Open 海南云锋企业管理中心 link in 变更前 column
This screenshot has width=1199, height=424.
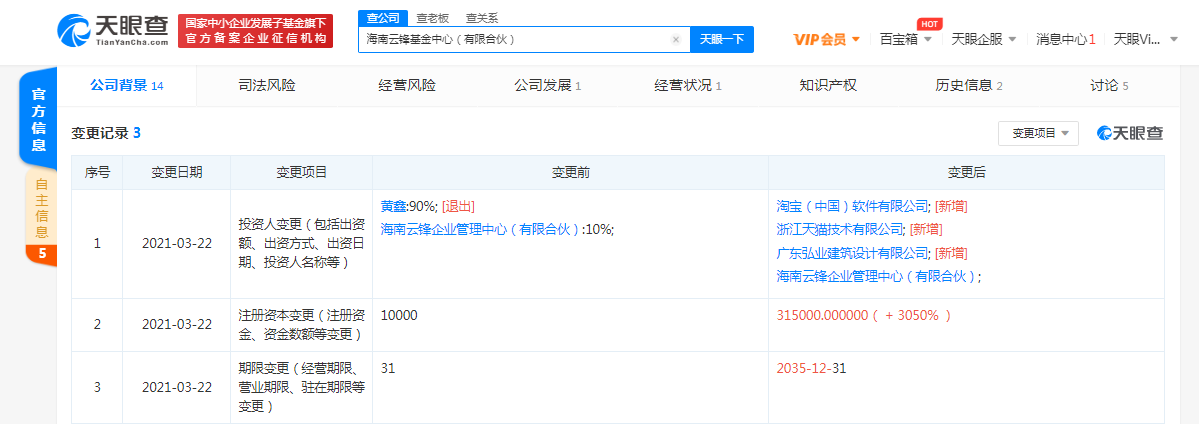[x=479, y=229]
